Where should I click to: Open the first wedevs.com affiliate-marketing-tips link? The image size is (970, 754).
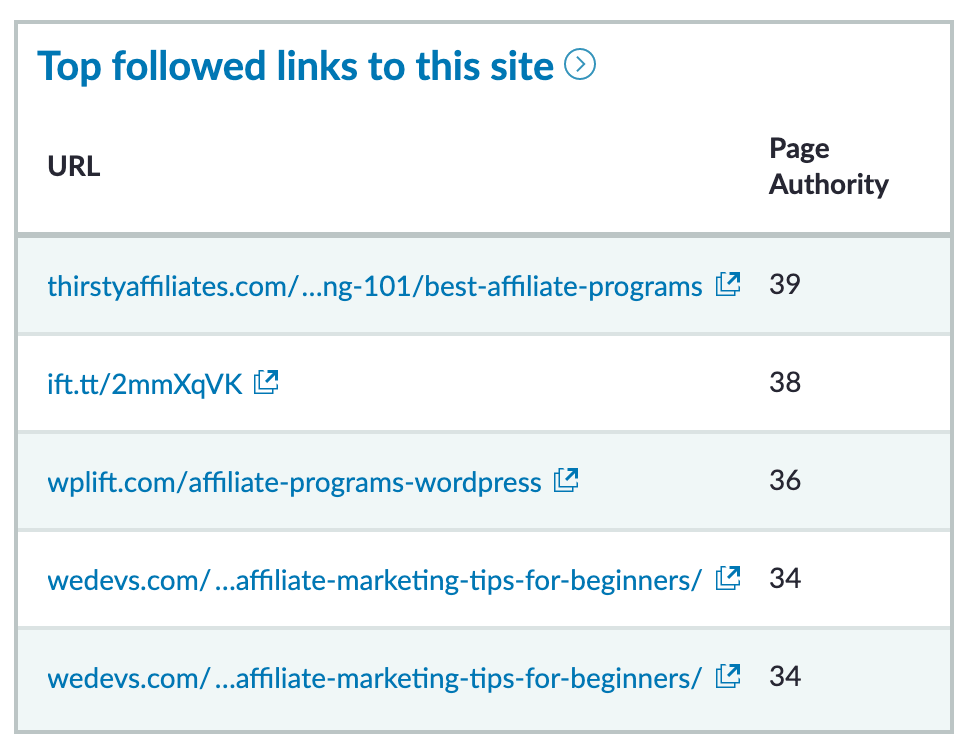(375, 579)
